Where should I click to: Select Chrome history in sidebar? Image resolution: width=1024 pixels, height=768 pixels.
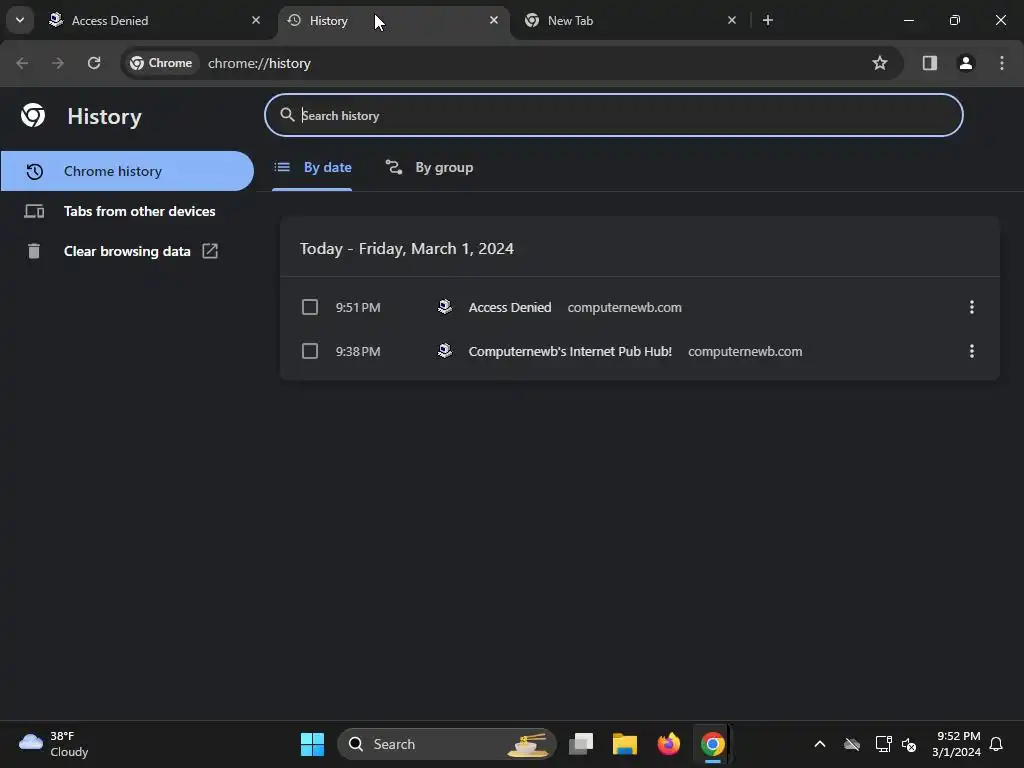click(127, 171)
